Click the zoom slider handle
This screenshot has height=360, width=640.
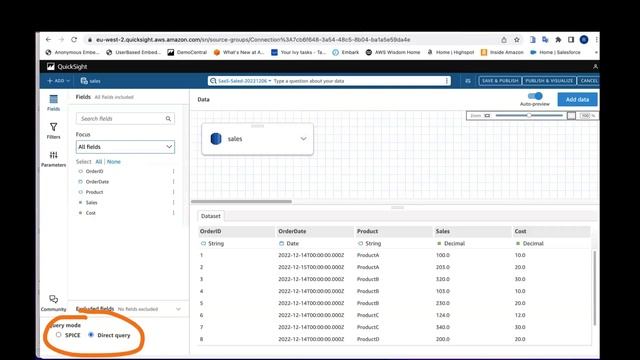coord(529,116)
